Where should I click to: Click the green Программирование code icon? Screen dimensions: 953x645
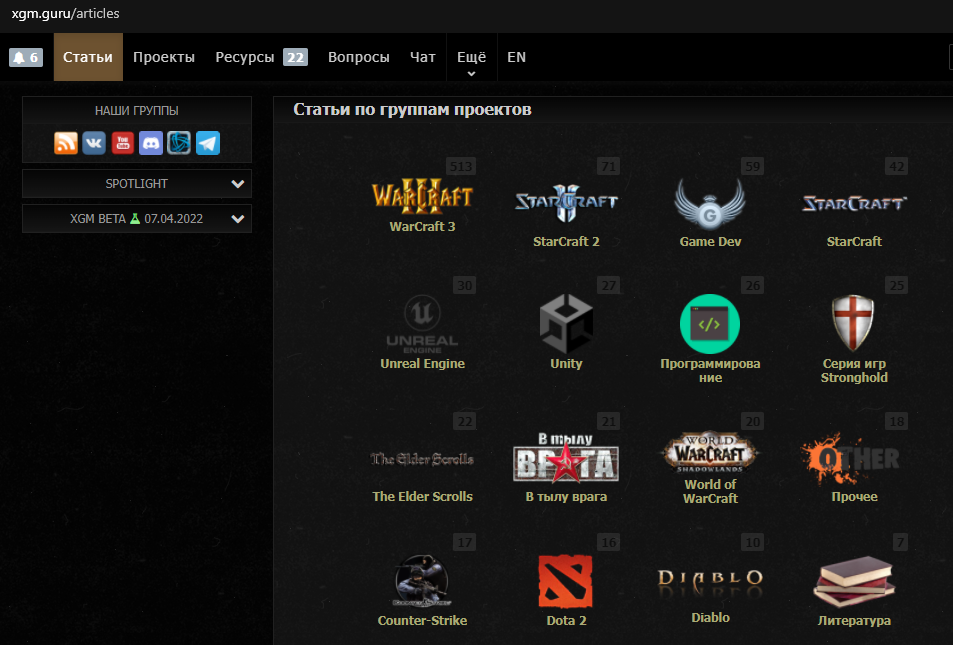pos(710,324)
